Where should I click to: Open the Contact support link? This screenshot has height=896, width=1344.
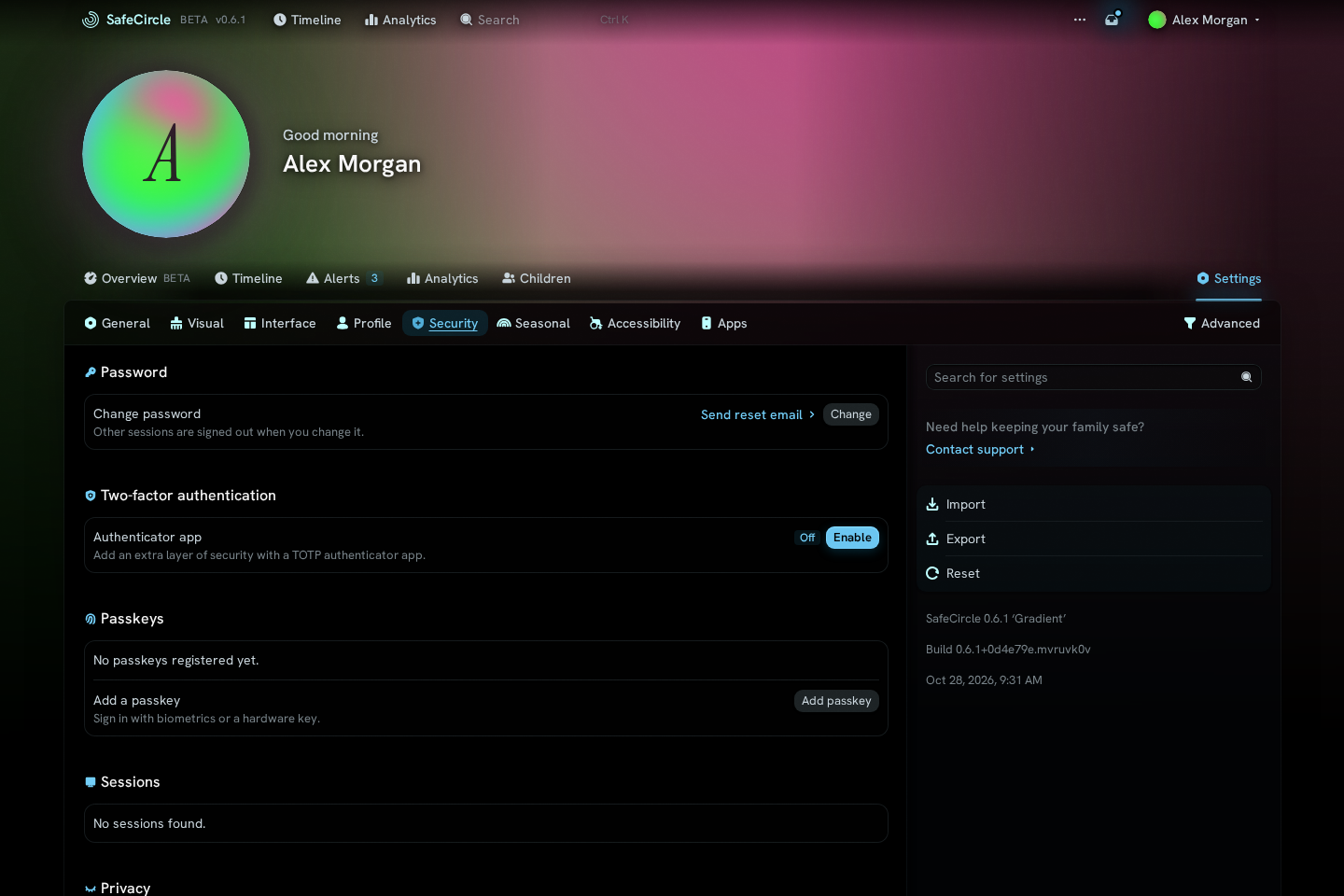[x=980, y=449]
